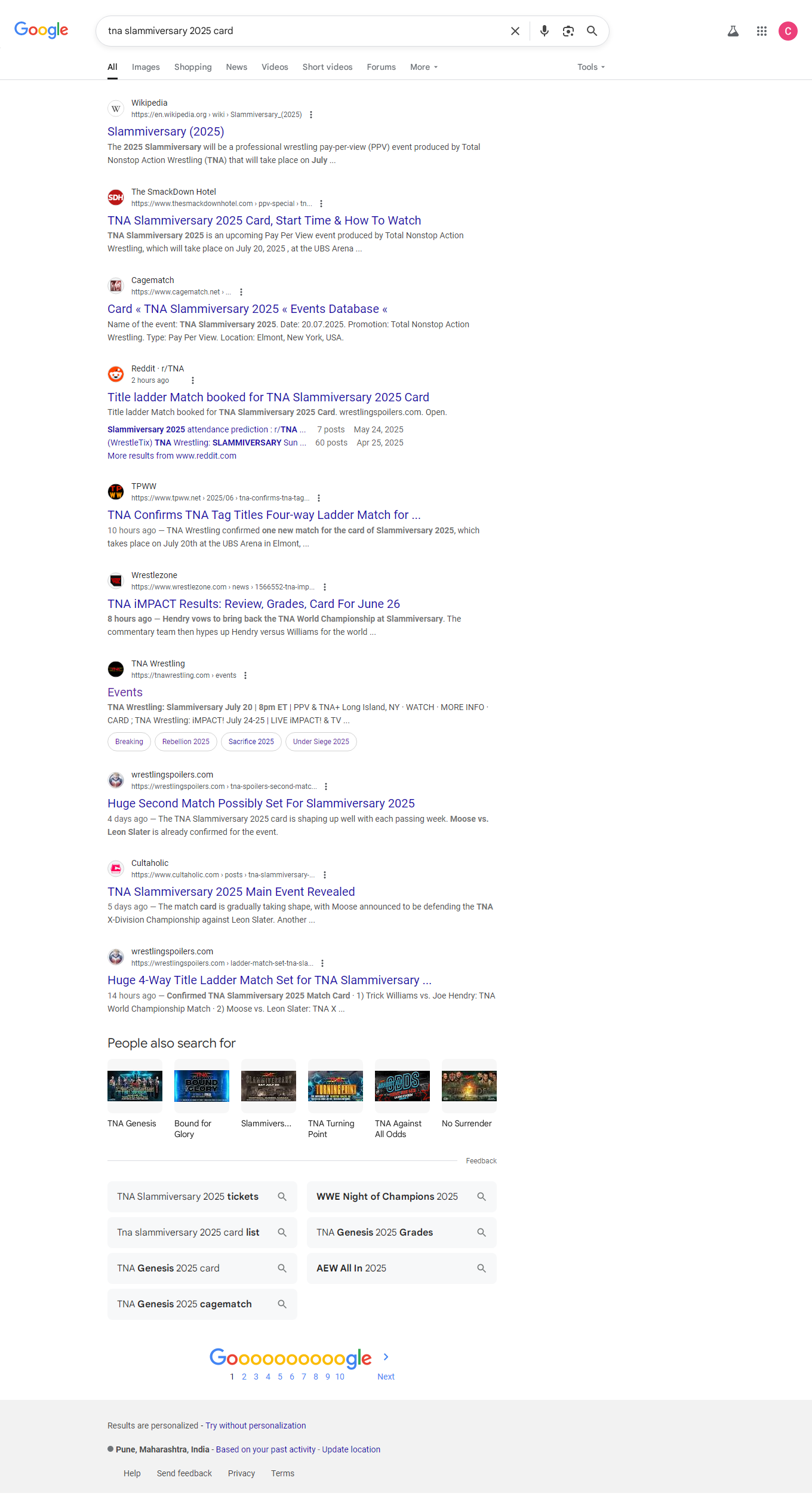812x1496 pixels.
Task: Open the Cagematch Events Database card link
Action: click(x=248, y=309)
